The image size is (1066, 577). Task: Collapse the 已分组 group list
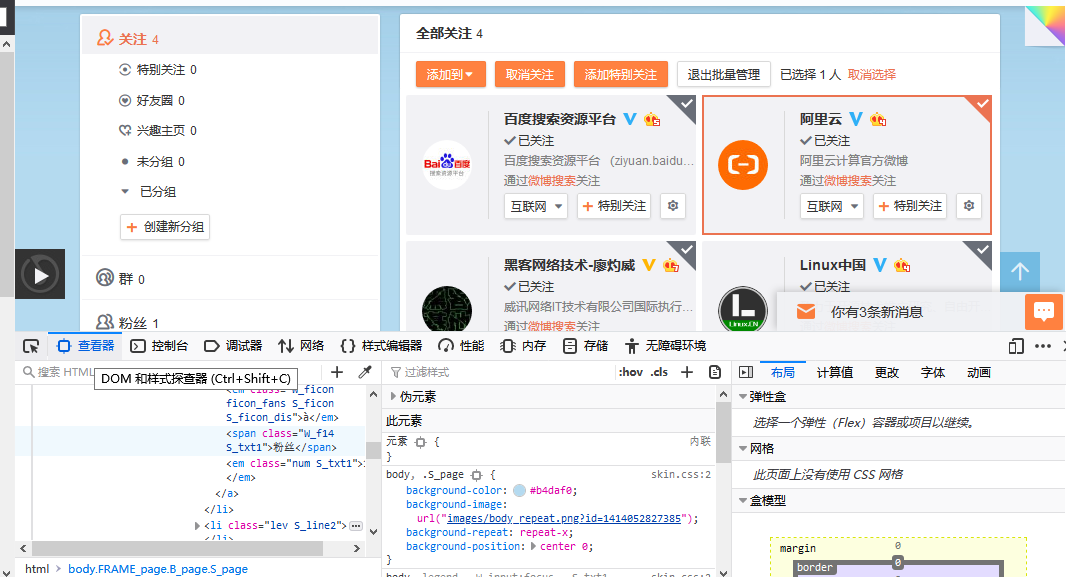(125, 192)
